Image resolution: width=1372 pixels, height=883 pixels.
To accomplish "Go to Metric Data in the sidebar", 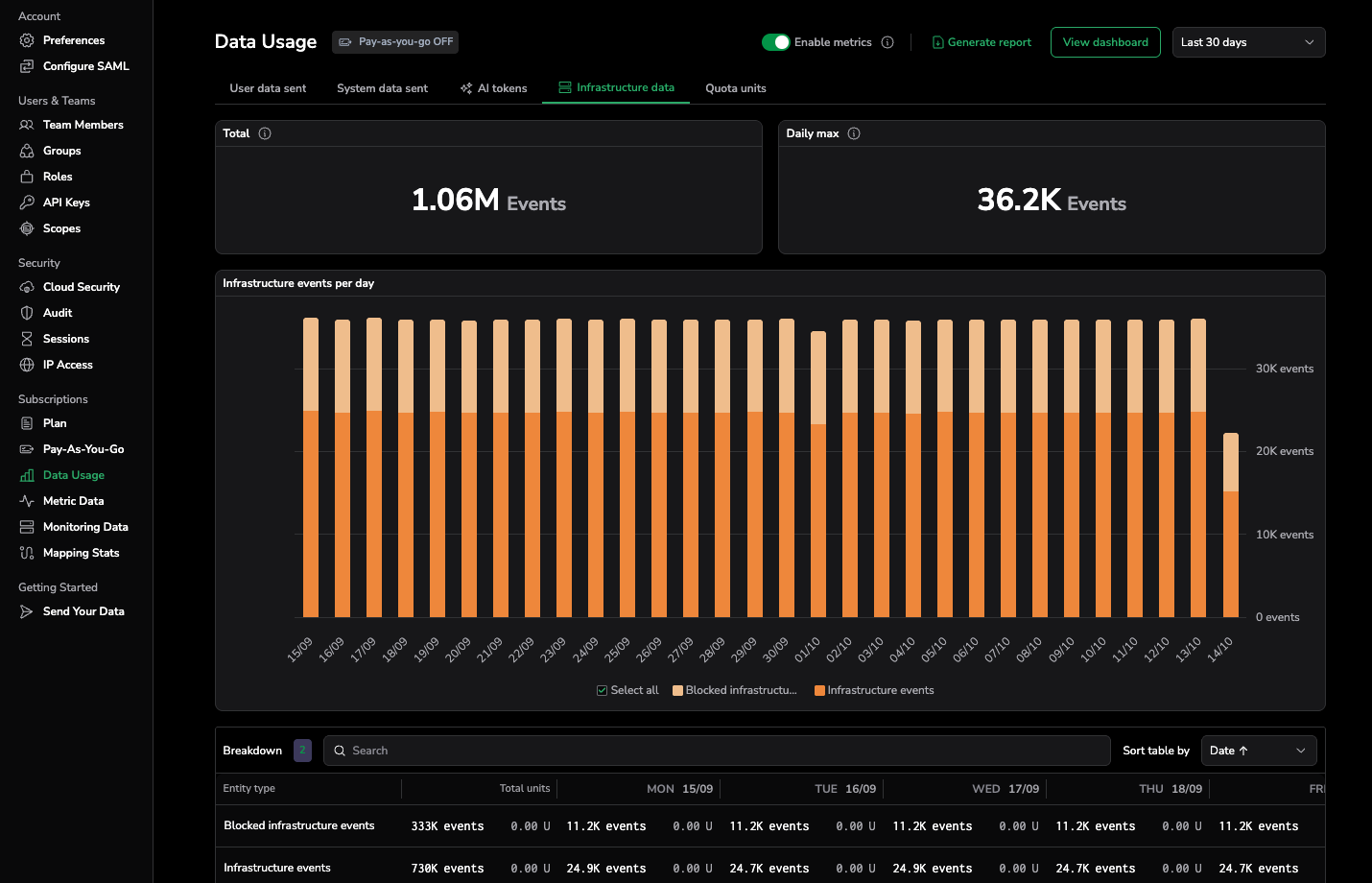I will click(73, 501).
